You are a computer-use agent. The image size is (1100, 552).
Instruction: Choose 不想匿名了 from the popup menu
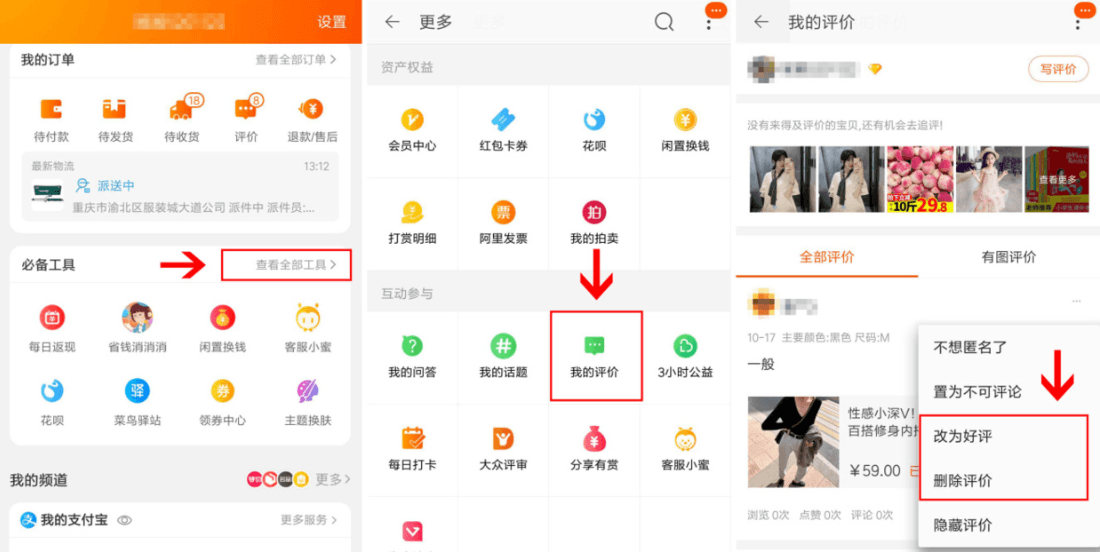(x=970, y=347)
